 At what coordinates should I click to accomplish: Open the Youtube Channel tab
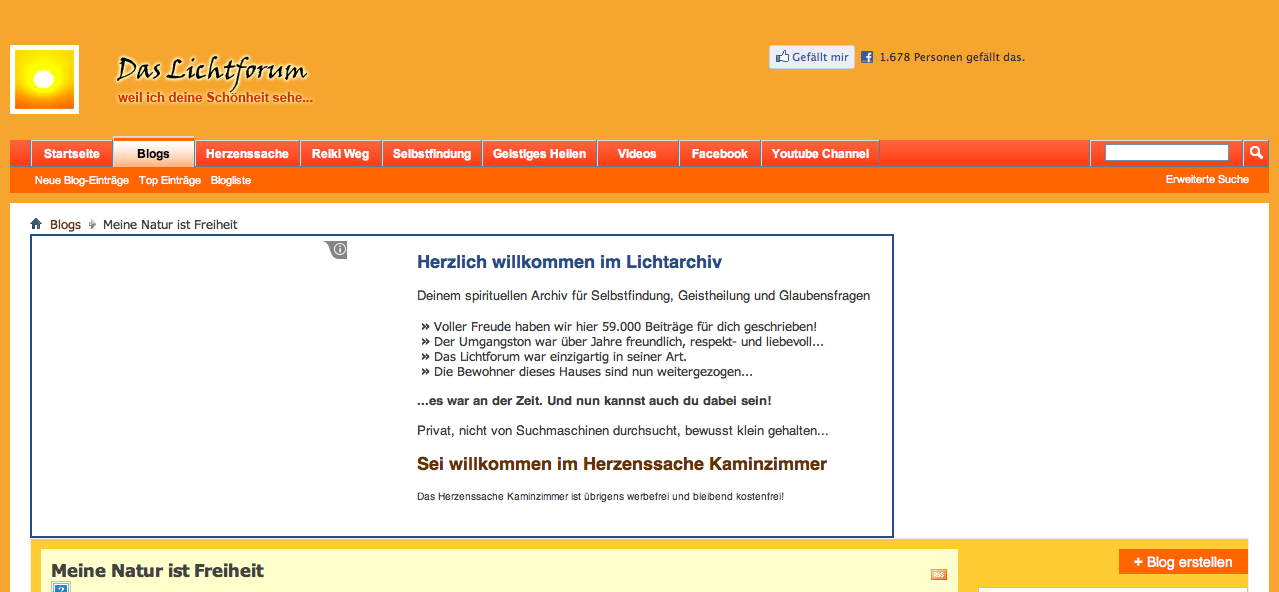820,154
